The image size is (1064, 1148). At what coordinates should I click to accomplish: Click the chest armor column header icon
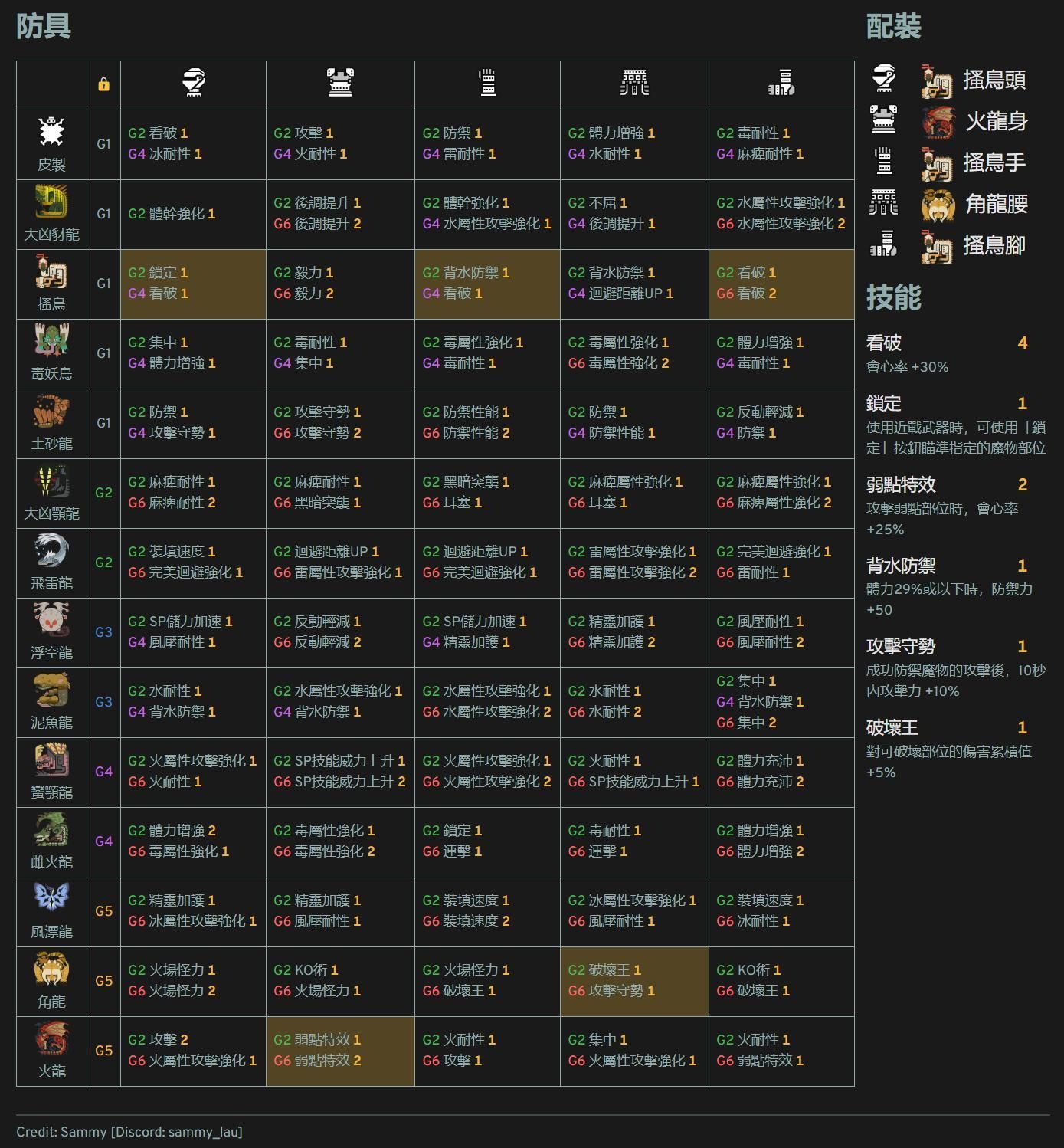coord(340,83)
